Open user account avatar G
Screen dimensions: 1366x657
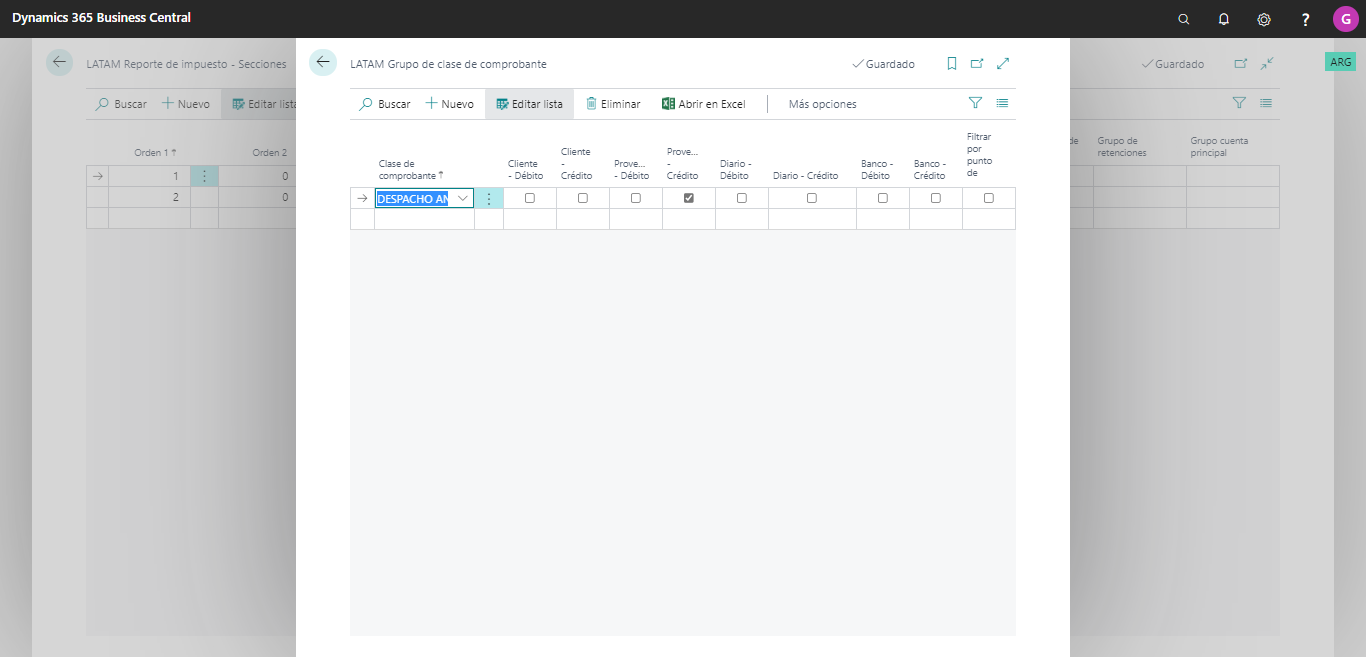1345,19
